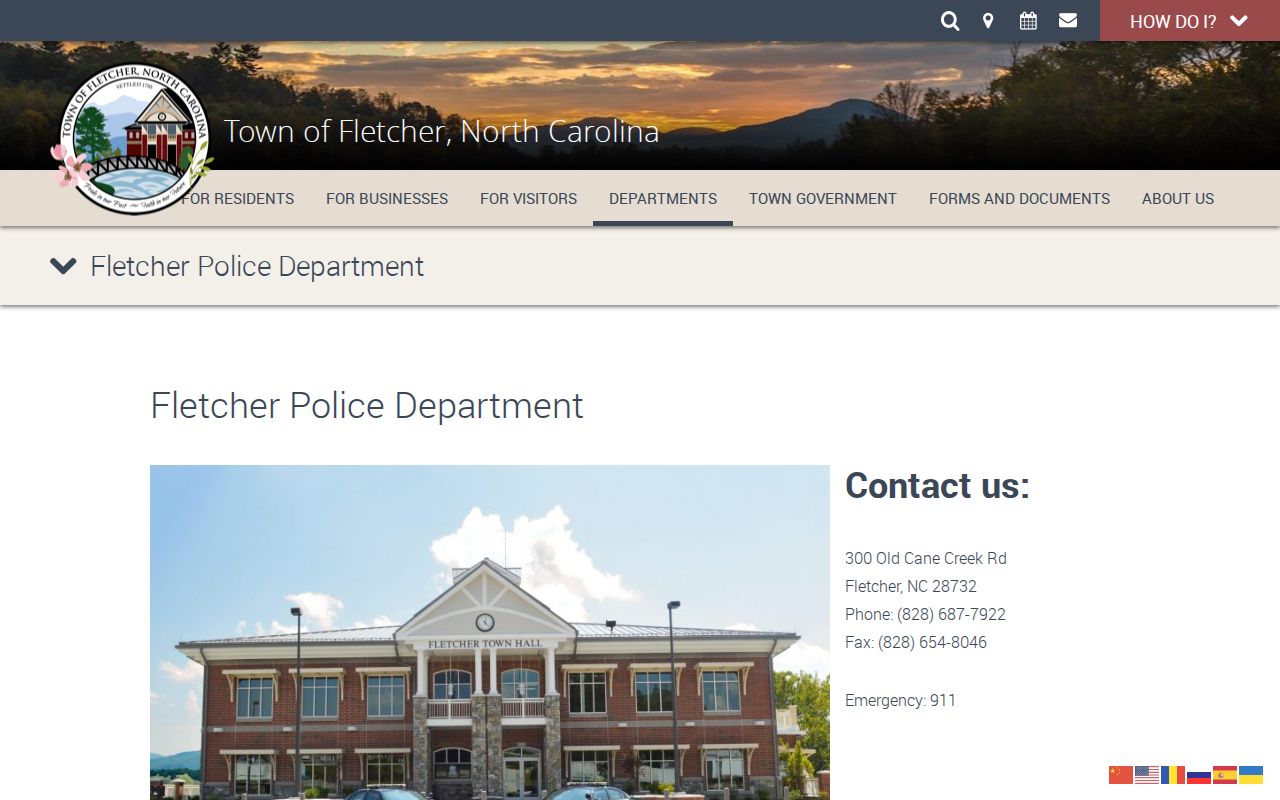Viewport: 1280px width, 800px height.
Task: Open the search magnifier icon
Action: 950,21
